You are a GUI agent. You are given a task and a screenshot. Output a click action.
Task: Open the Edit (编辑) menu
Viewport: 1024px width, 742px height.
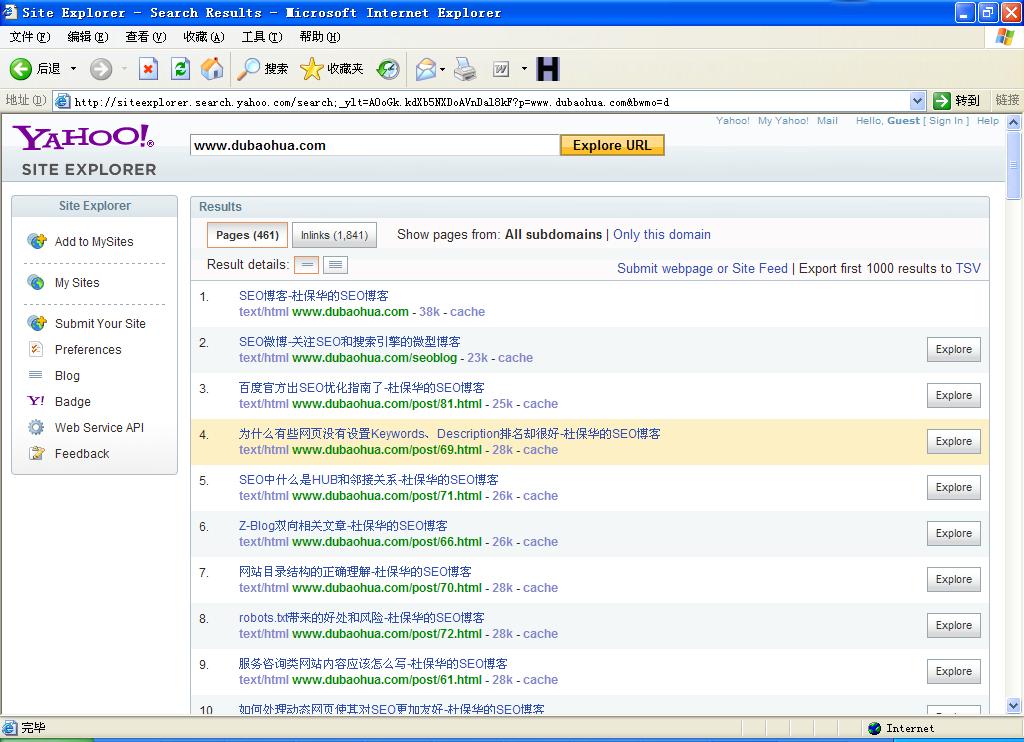pos(88,37)
